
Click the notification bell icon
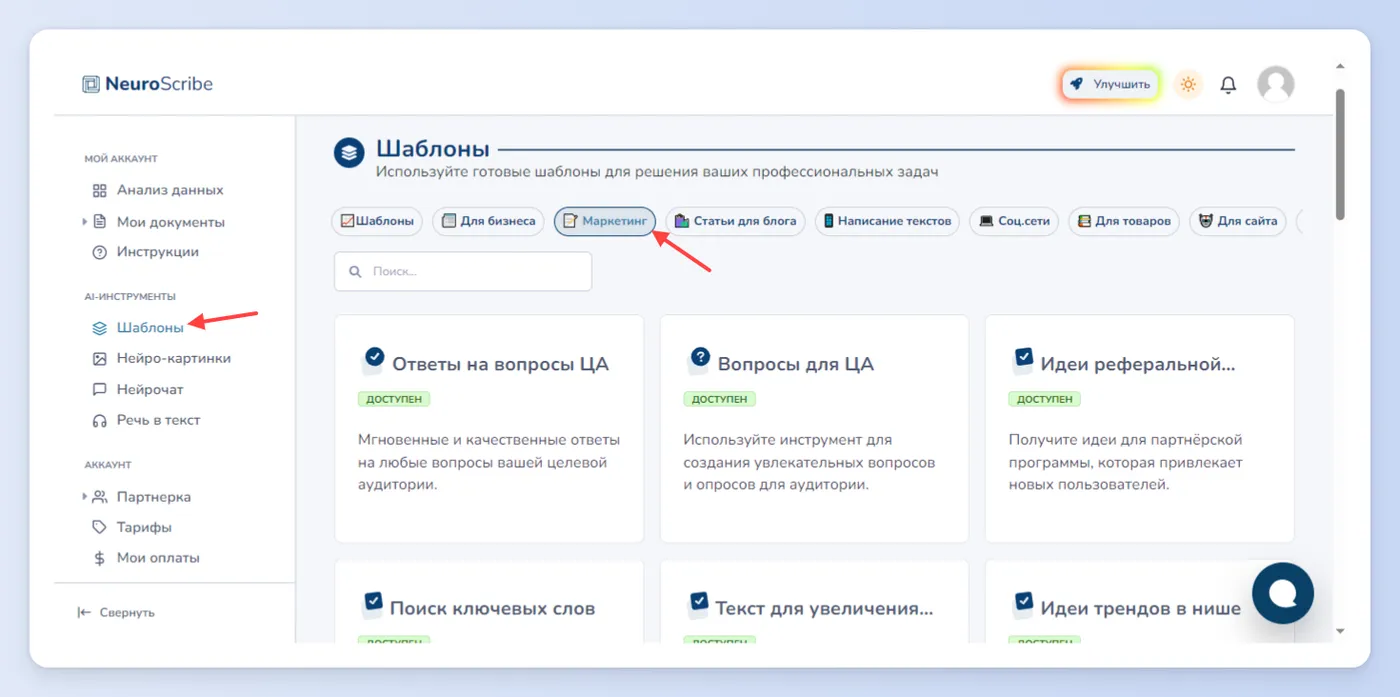coord(1228,85)
